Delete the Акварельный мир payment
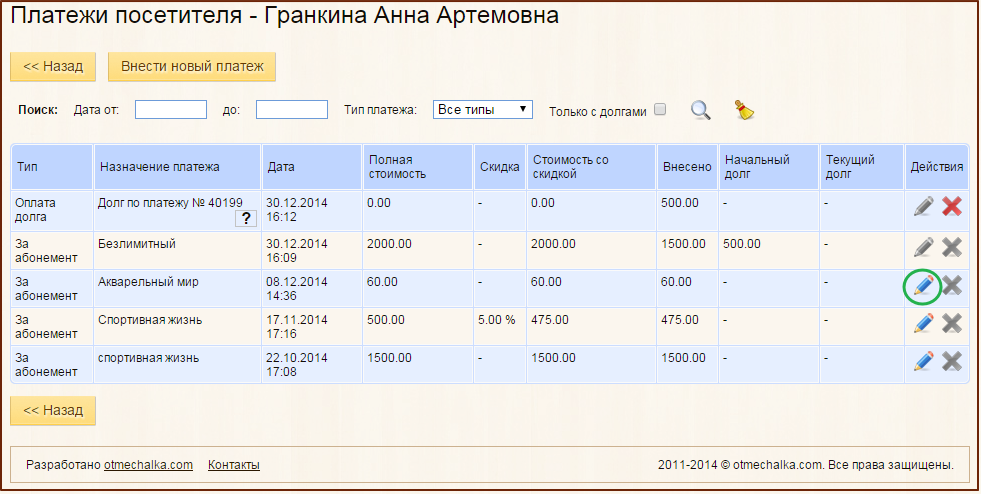Image resolution: width=981 pixels, height=494 pixels. pos(952,286)
